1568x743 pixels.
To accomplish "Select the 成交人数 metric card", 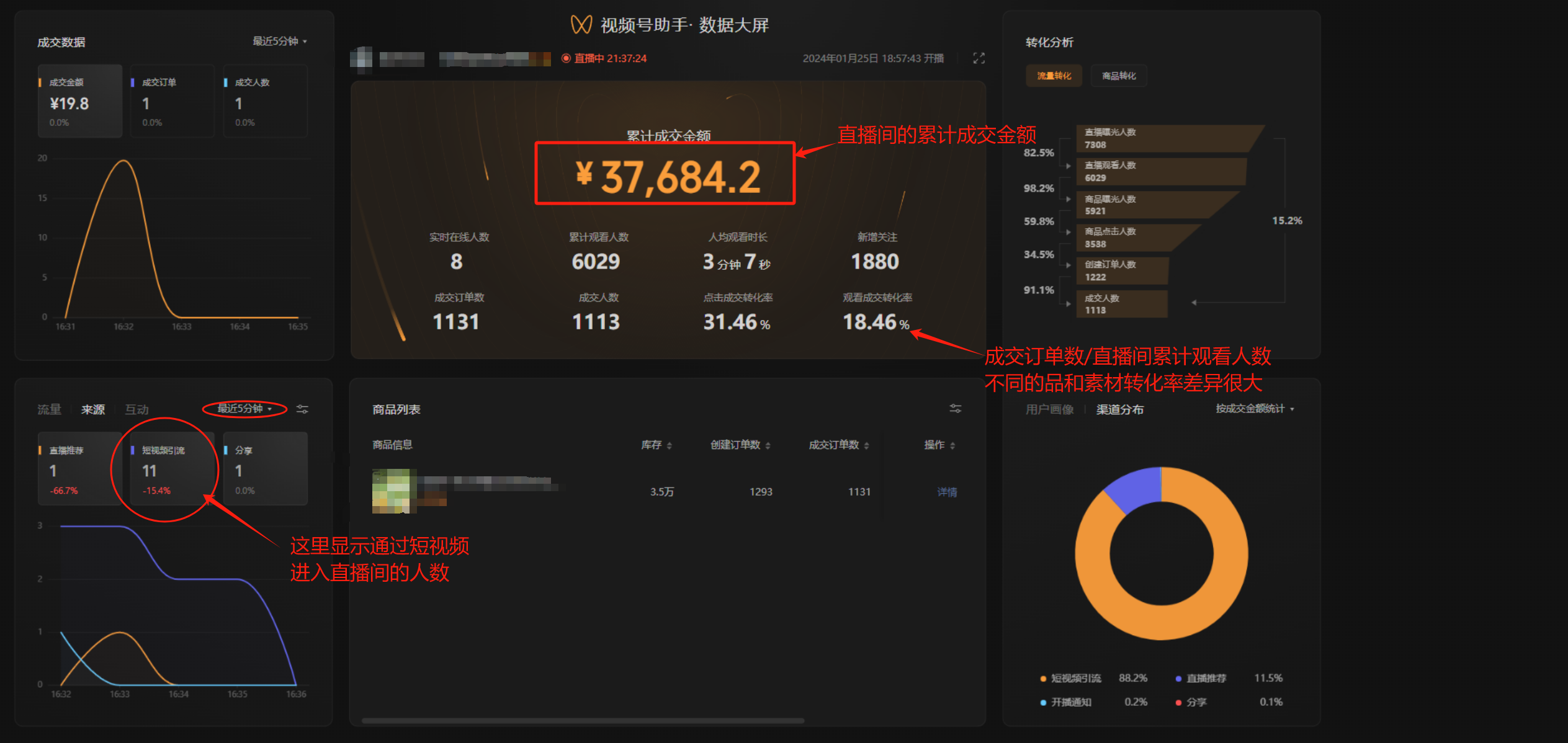I will point(266,101).
